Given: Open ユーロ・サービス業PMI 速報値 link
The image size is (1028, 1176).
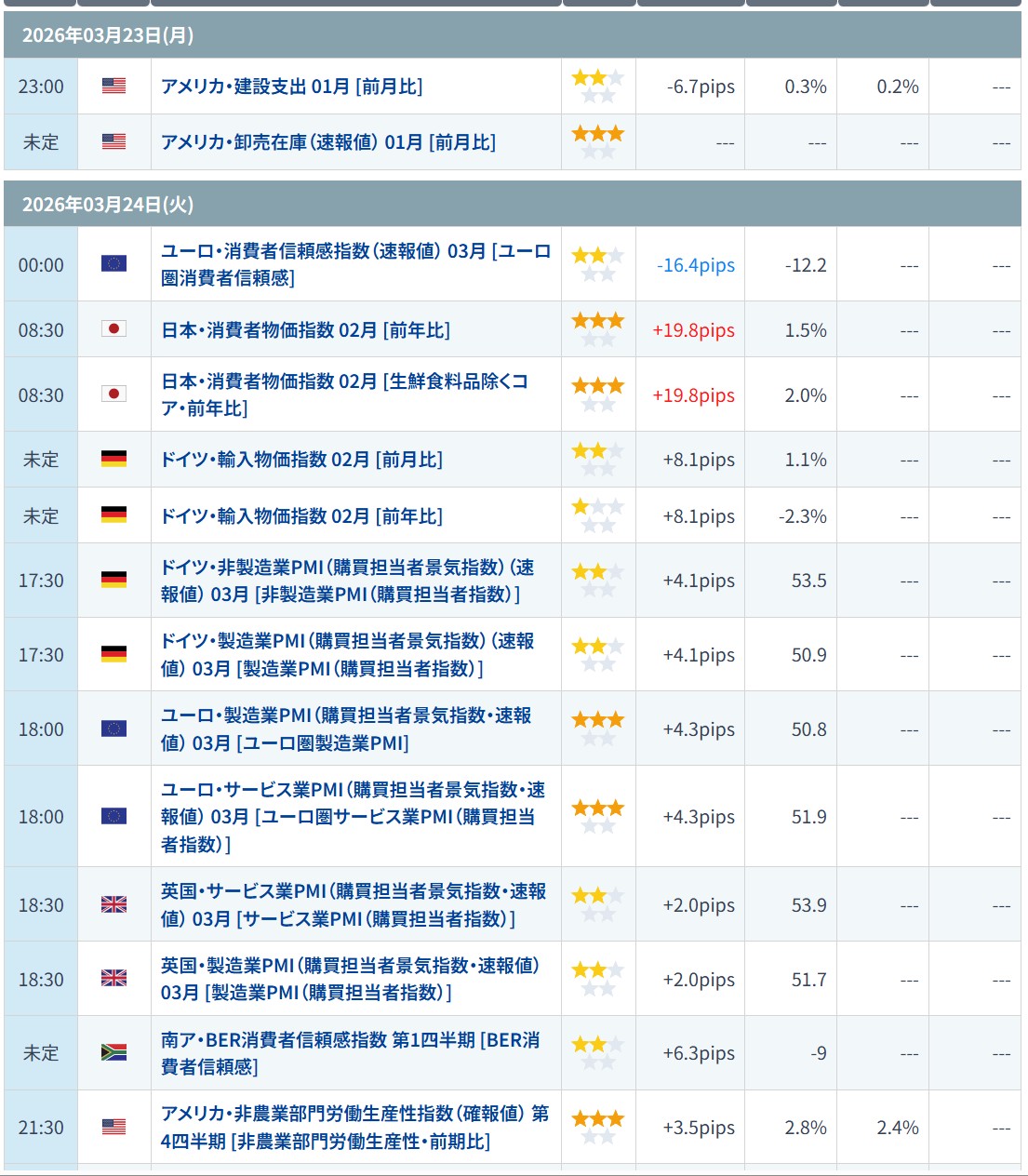Looking at the screenshot, I should (x=353, y=816).
